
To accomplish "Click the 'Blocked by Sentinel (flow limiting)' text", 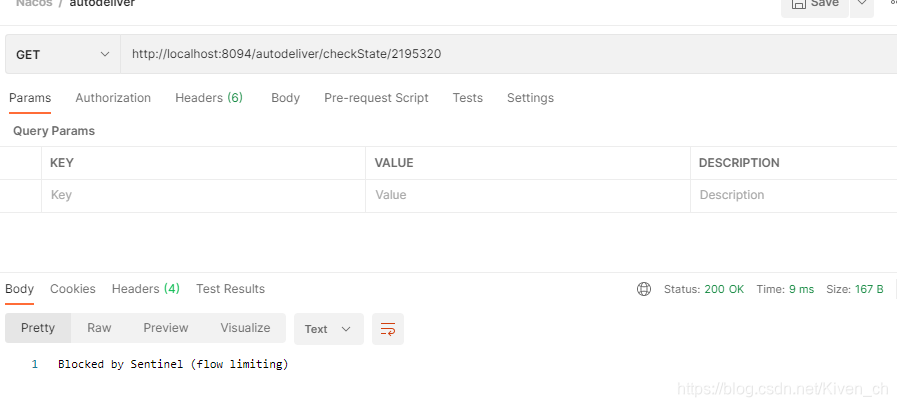I will 173,364.
